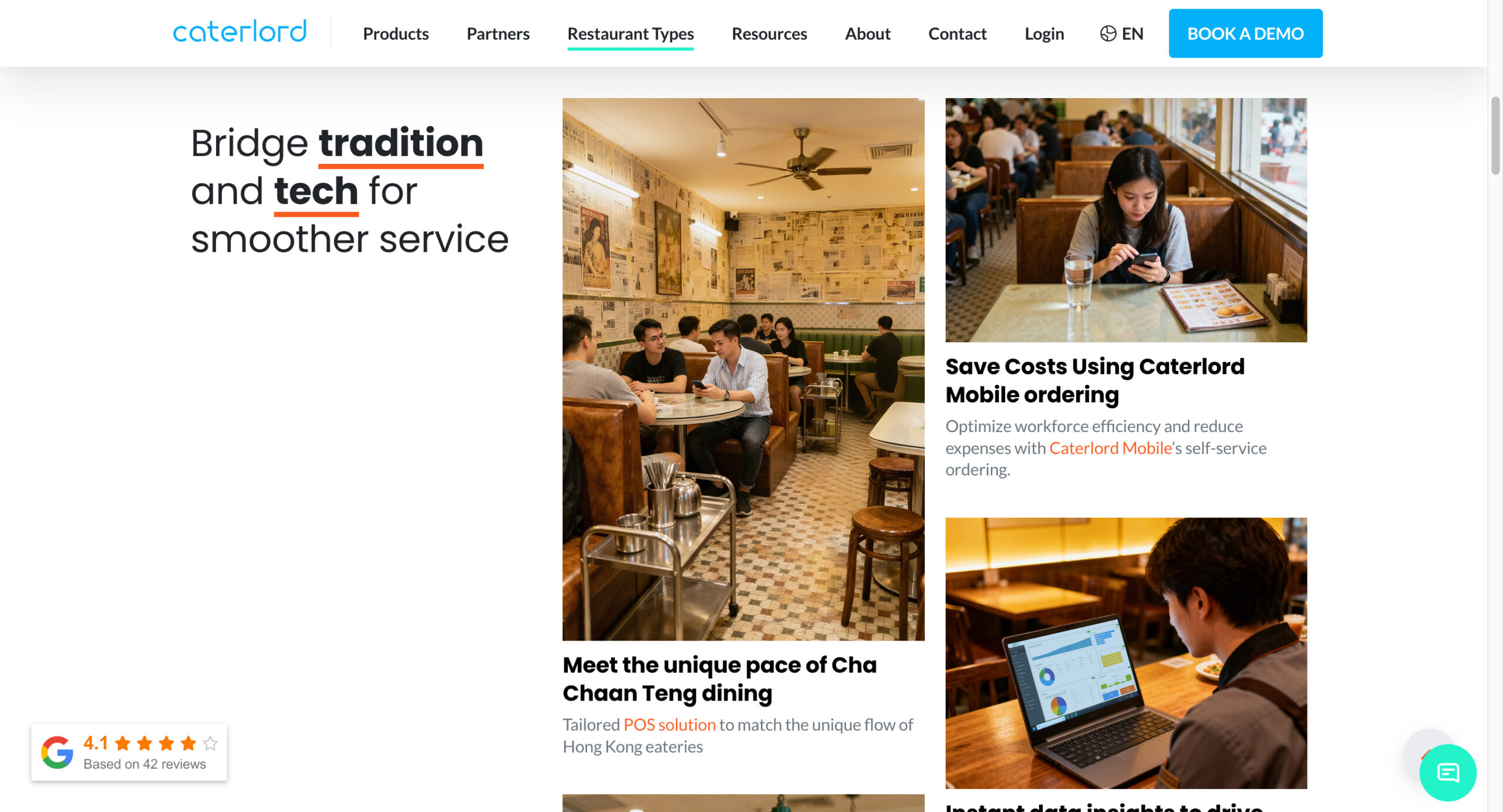
Task: Go to the About page
Action: tap(867, 33)
